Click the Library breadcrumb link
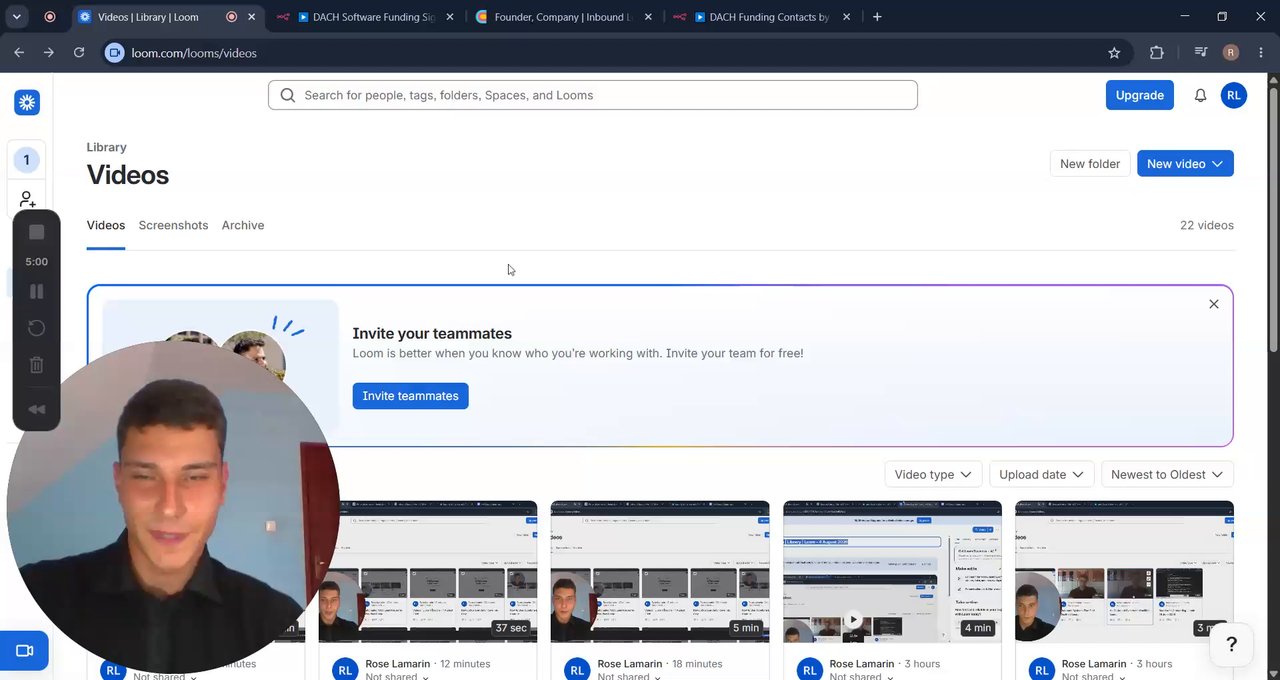The image size is (1280, 680). click(106, 147)
